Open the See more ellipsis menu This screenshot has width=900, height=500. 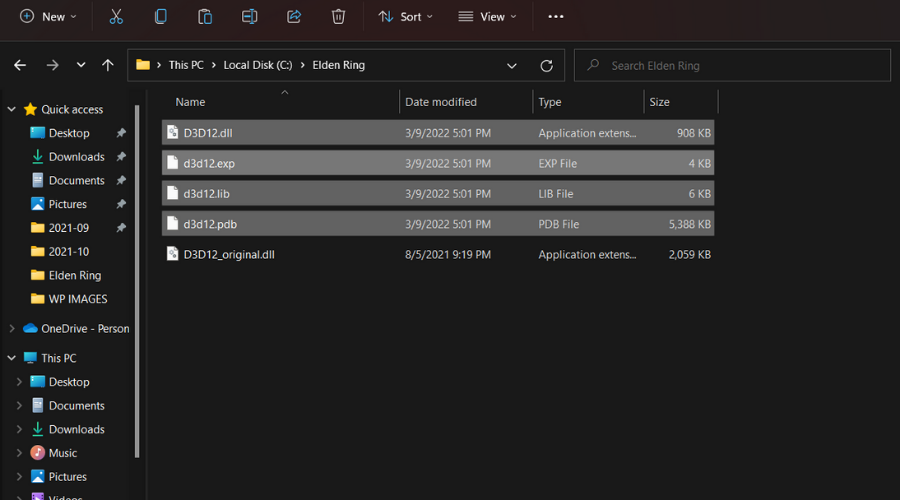click(x=556, y=17)
